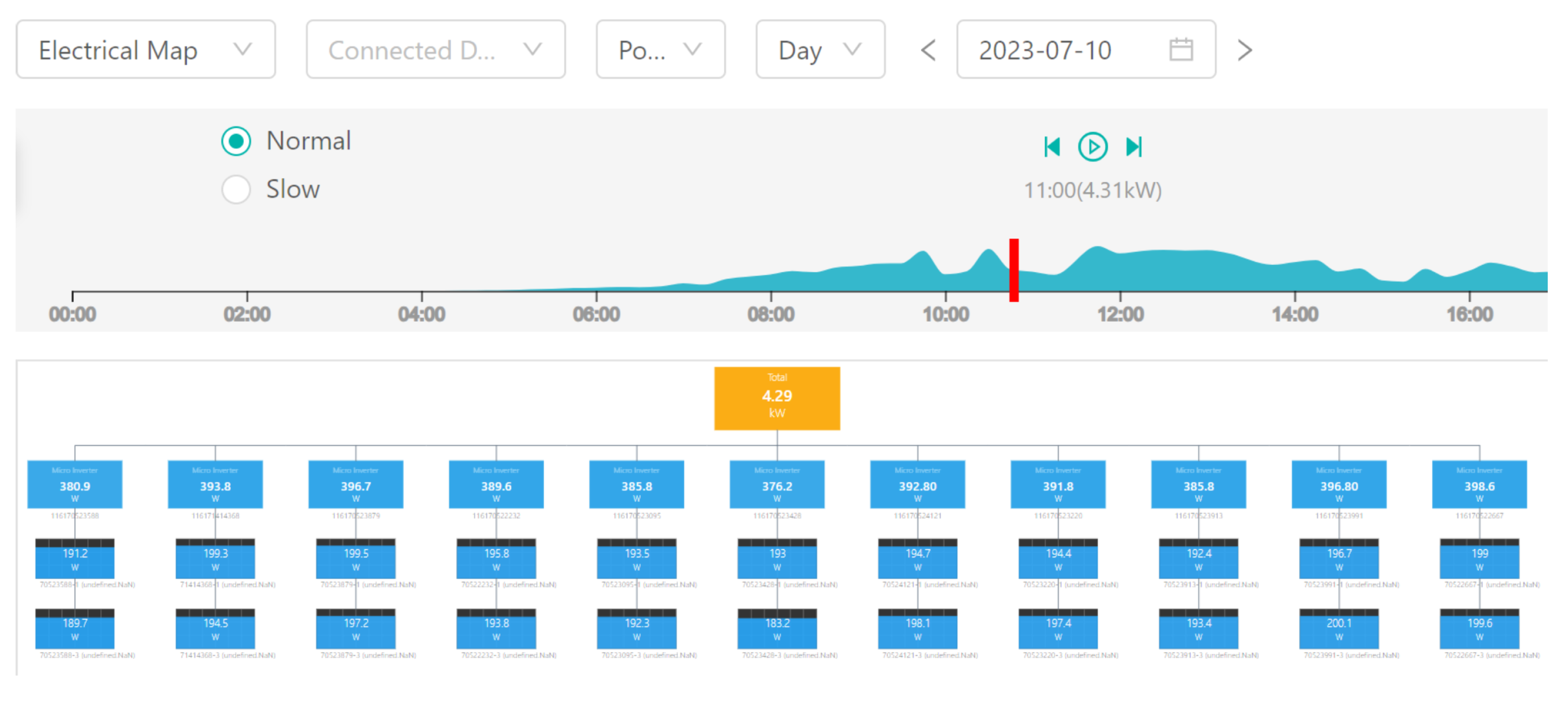Click the red timeline position marker
1568x701 pixels.
1013,270
